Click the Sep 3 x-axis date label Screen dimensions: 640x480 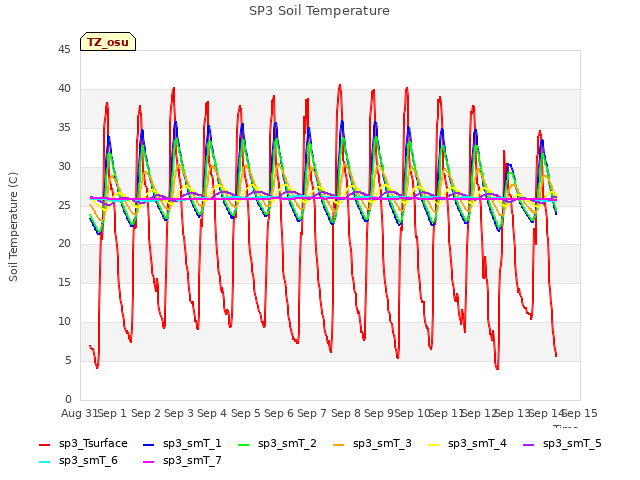click(x=179, y=413)
